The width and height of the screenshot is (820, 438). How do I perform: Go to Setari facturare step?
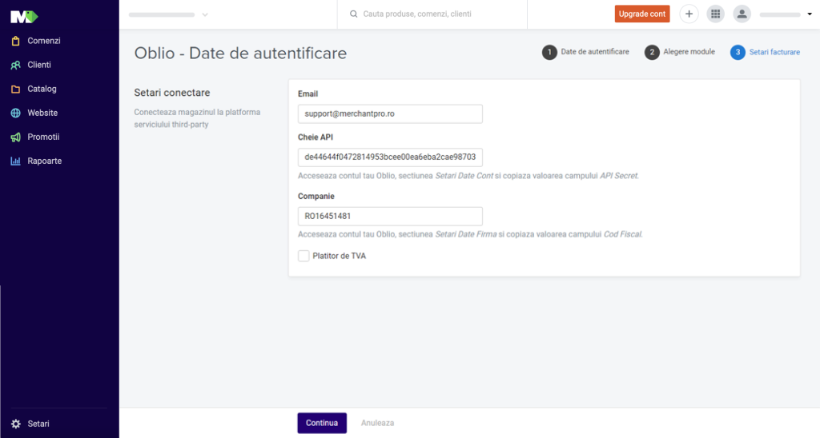[775, 52]
